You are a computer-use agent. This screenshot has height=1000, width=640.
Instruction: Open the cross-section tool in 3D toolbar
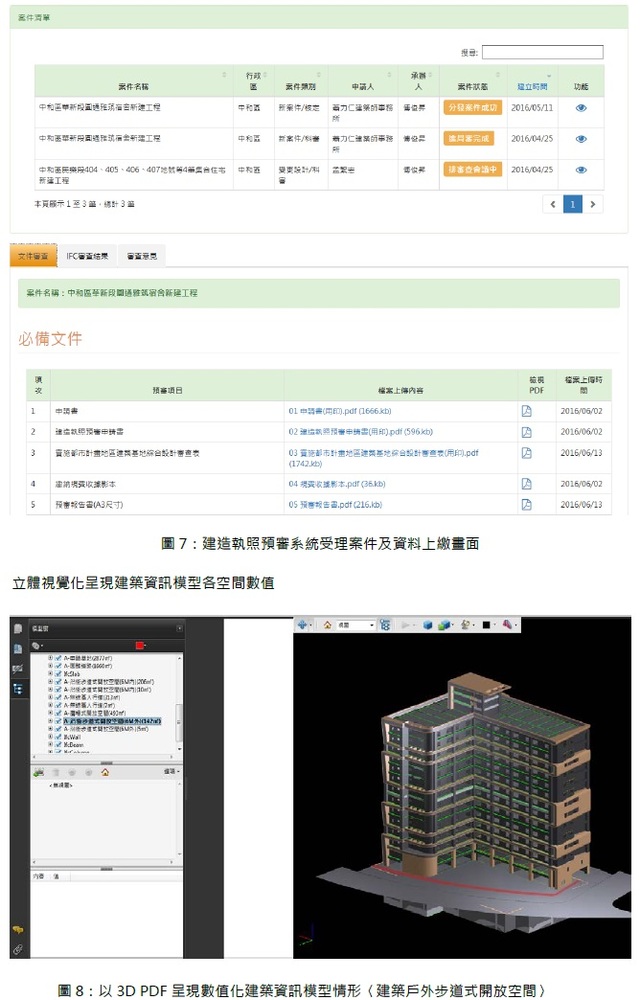tap(509, 625)
